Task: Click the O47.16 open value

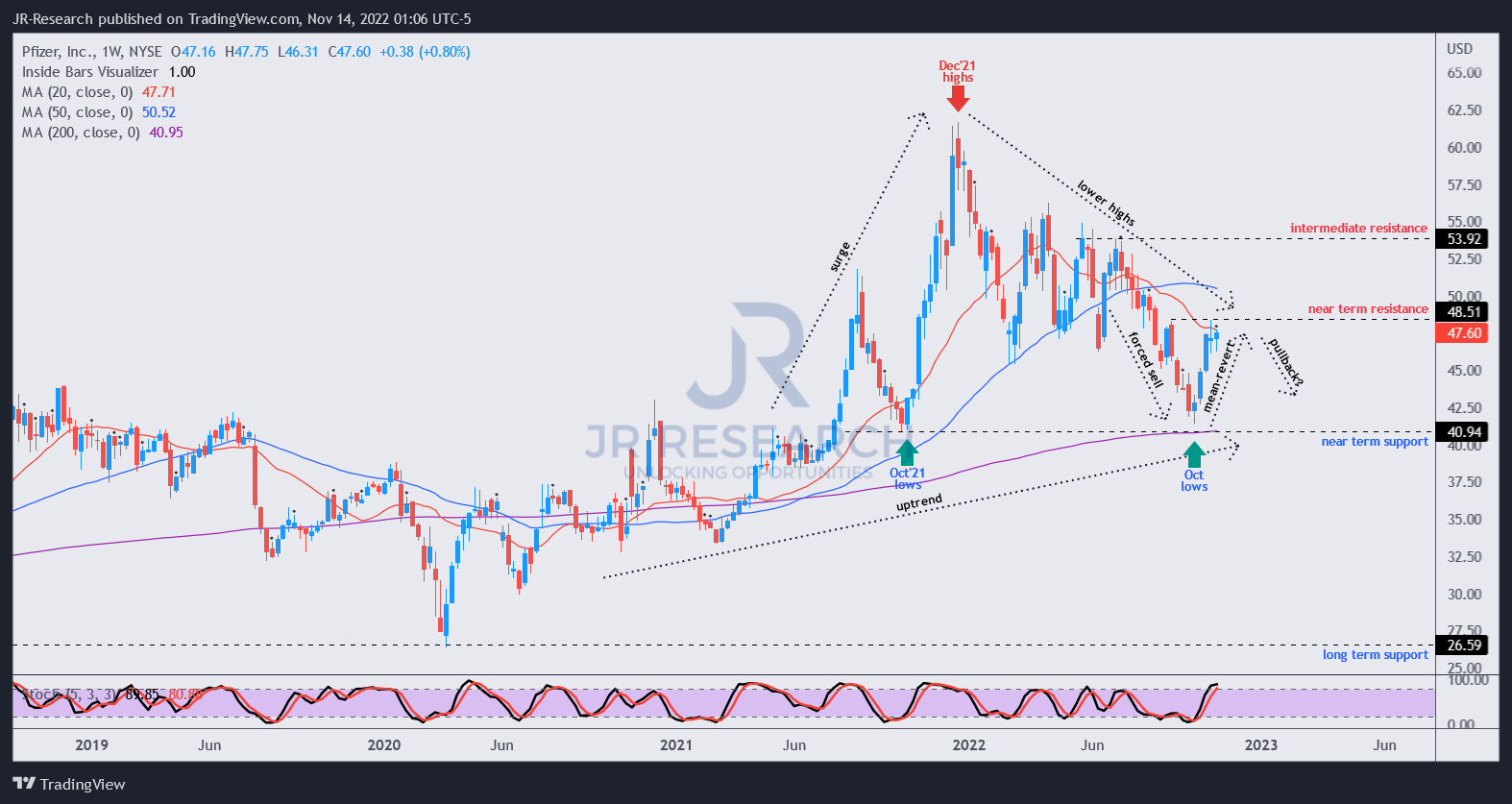Action: tap(193, 52)
